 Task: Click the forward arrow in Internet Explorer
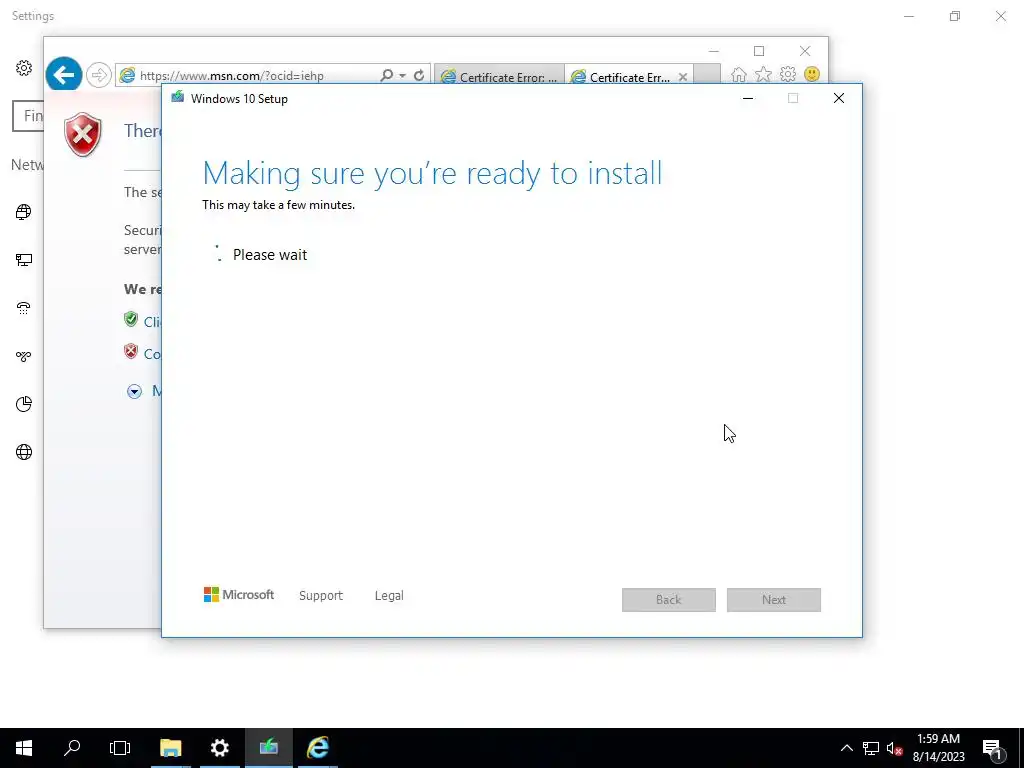(99, 75)
